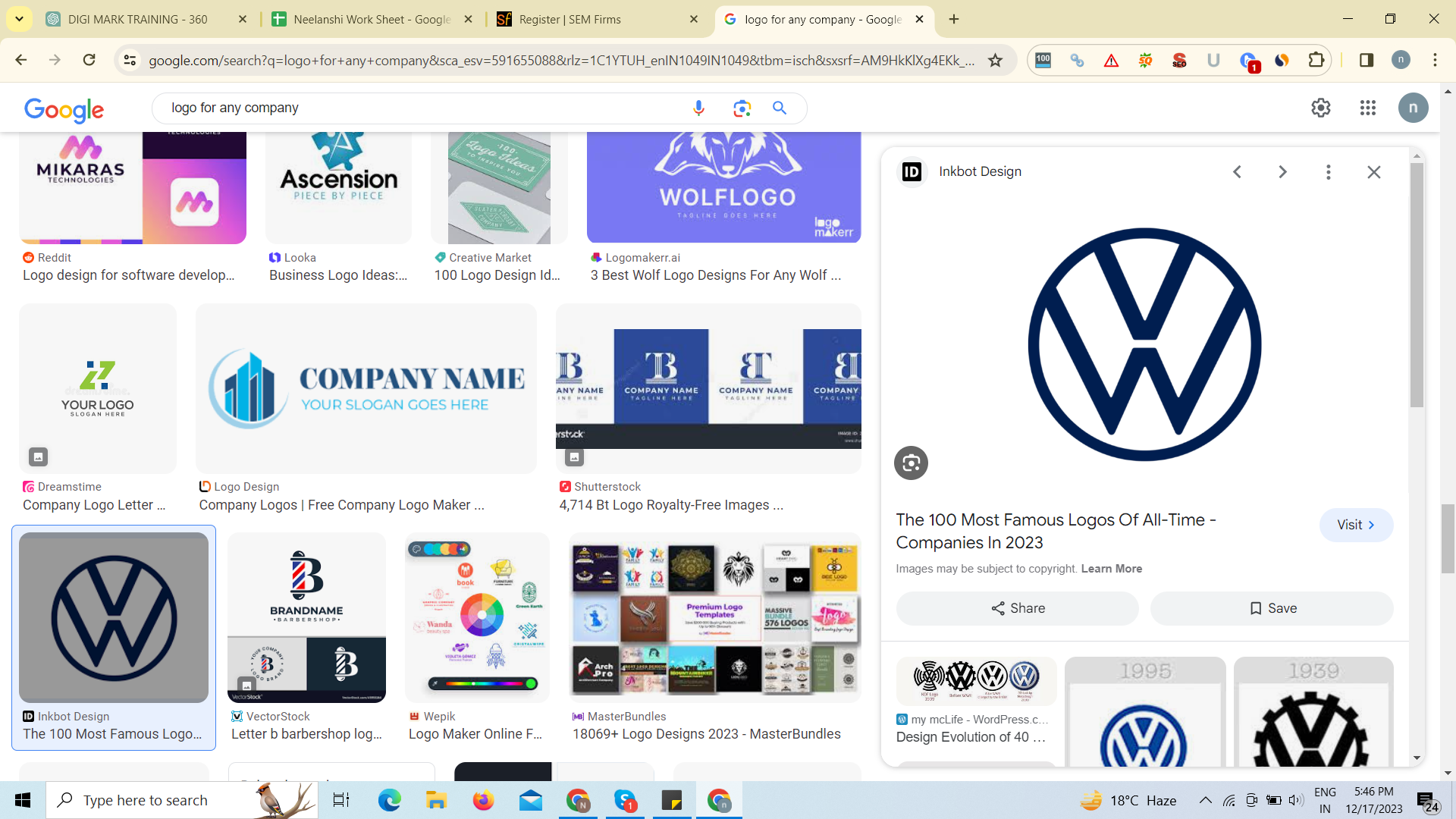Open the Google apps grid
This screenshot has width=1456, height=819.
pyautogui.click(x=1368, y=108)
